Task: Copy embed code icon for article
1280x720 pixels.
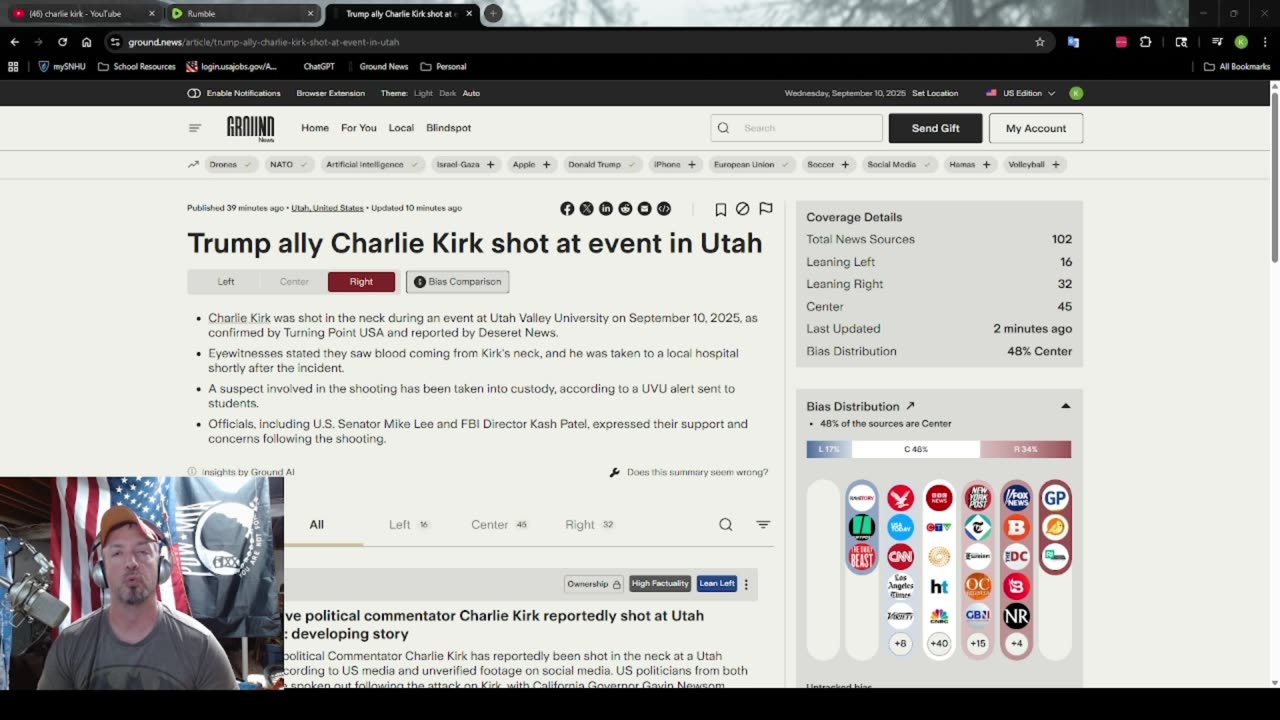Action: (664, 209)
